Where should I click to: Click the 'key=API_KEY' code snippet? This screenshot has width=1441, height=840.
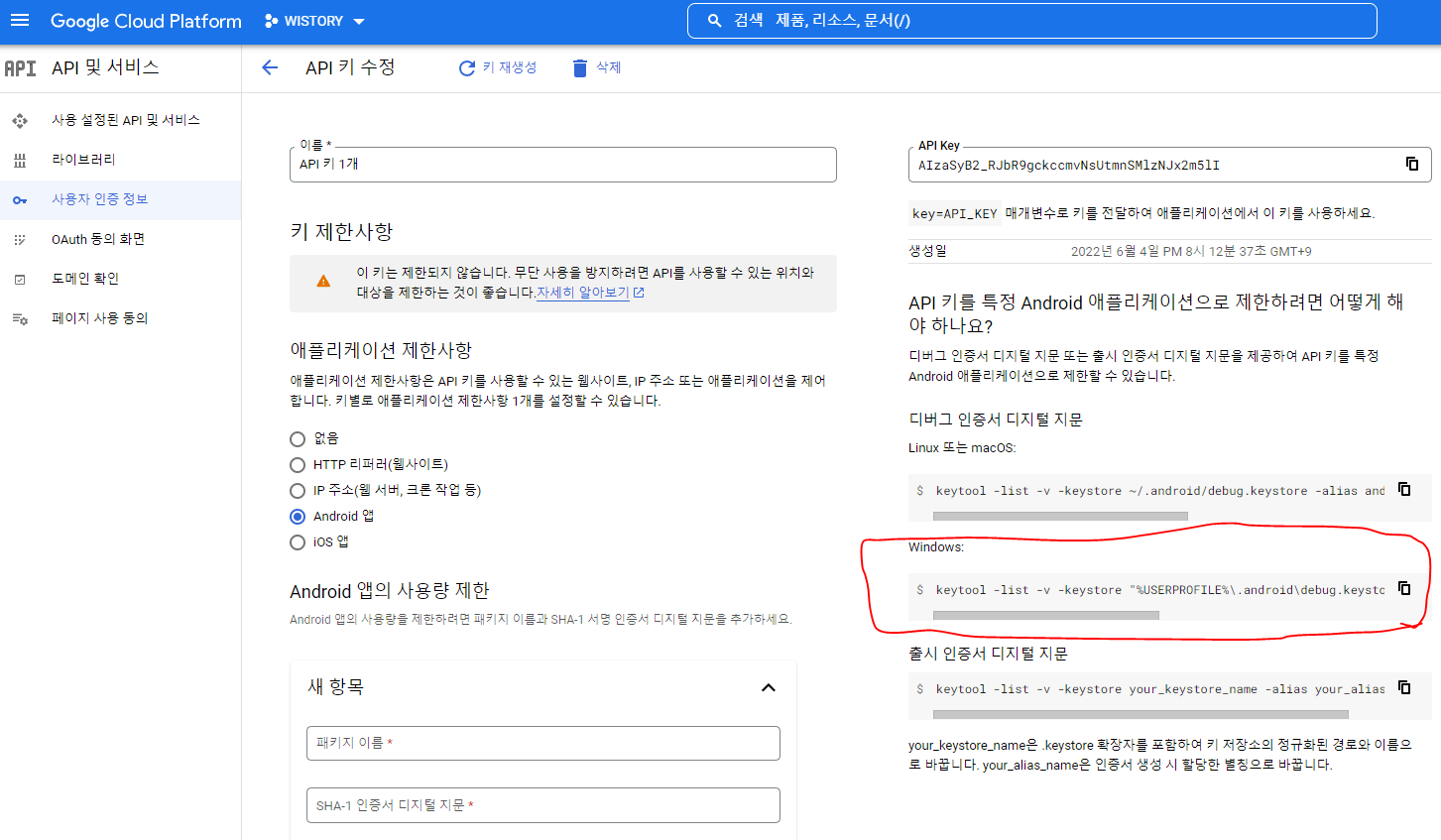point(954,213)
